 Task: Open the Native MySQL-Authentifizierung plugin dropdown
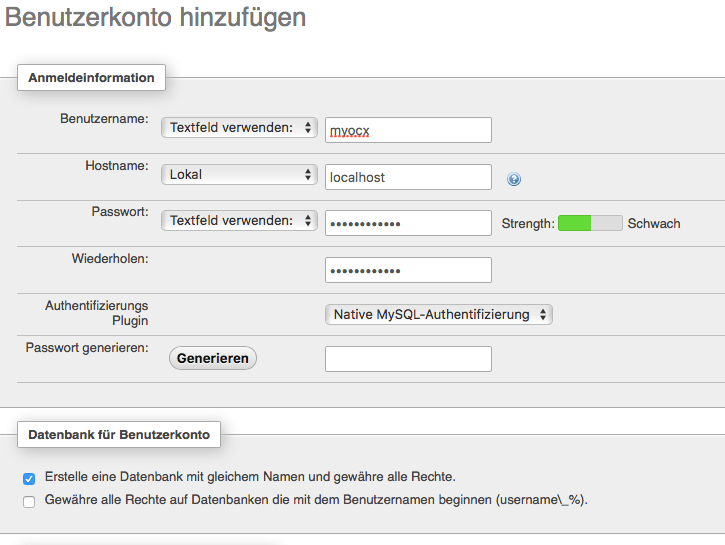click(x=439, y=314)
